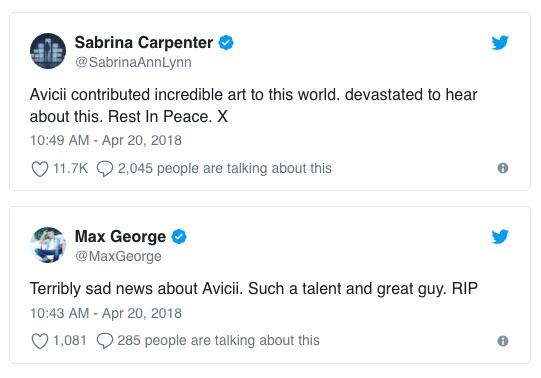This screenshot has width=541, height=378.
Task: View 2,045 people are talking about this
Action: (x=225, y=168)
